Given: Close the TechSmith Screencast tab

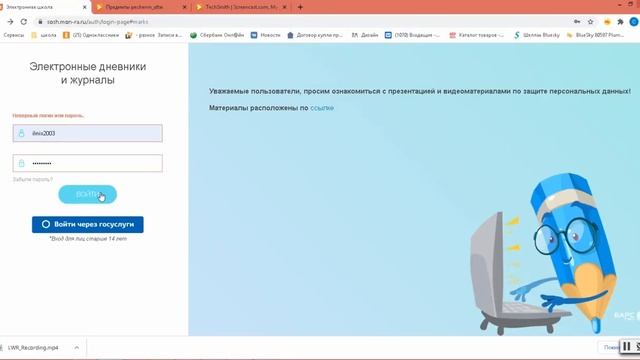Looking at the screenshot, I should coord(284,7).
